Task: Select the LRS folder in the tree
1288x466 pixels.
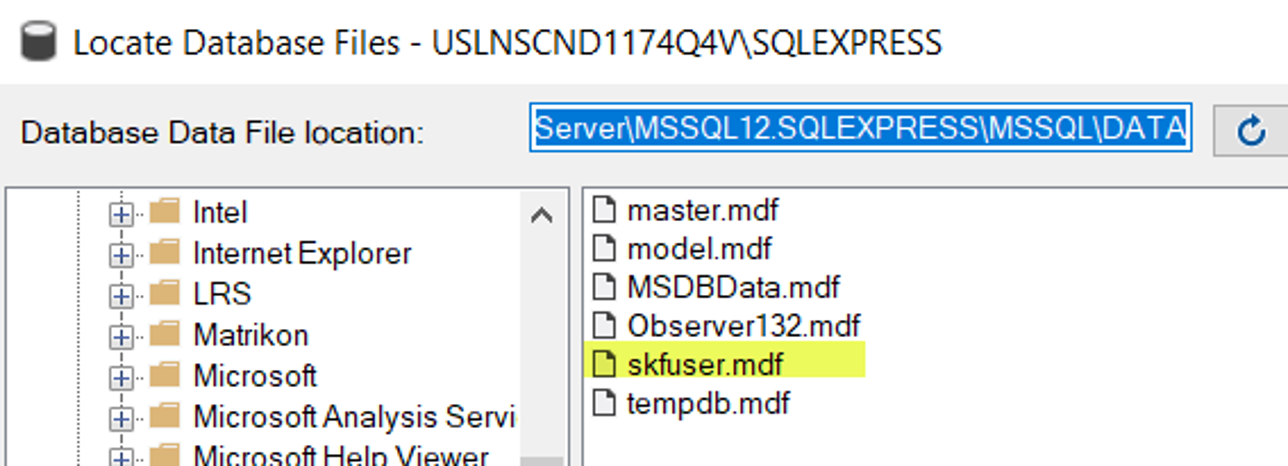Action: [222, 294]
